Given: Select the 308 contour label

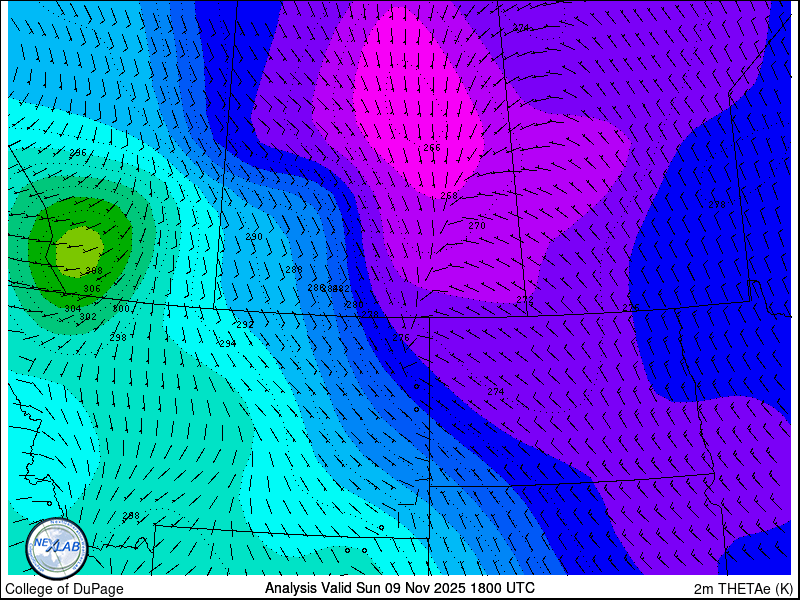Looking at the screenshot, I should (x=94, y=270).
